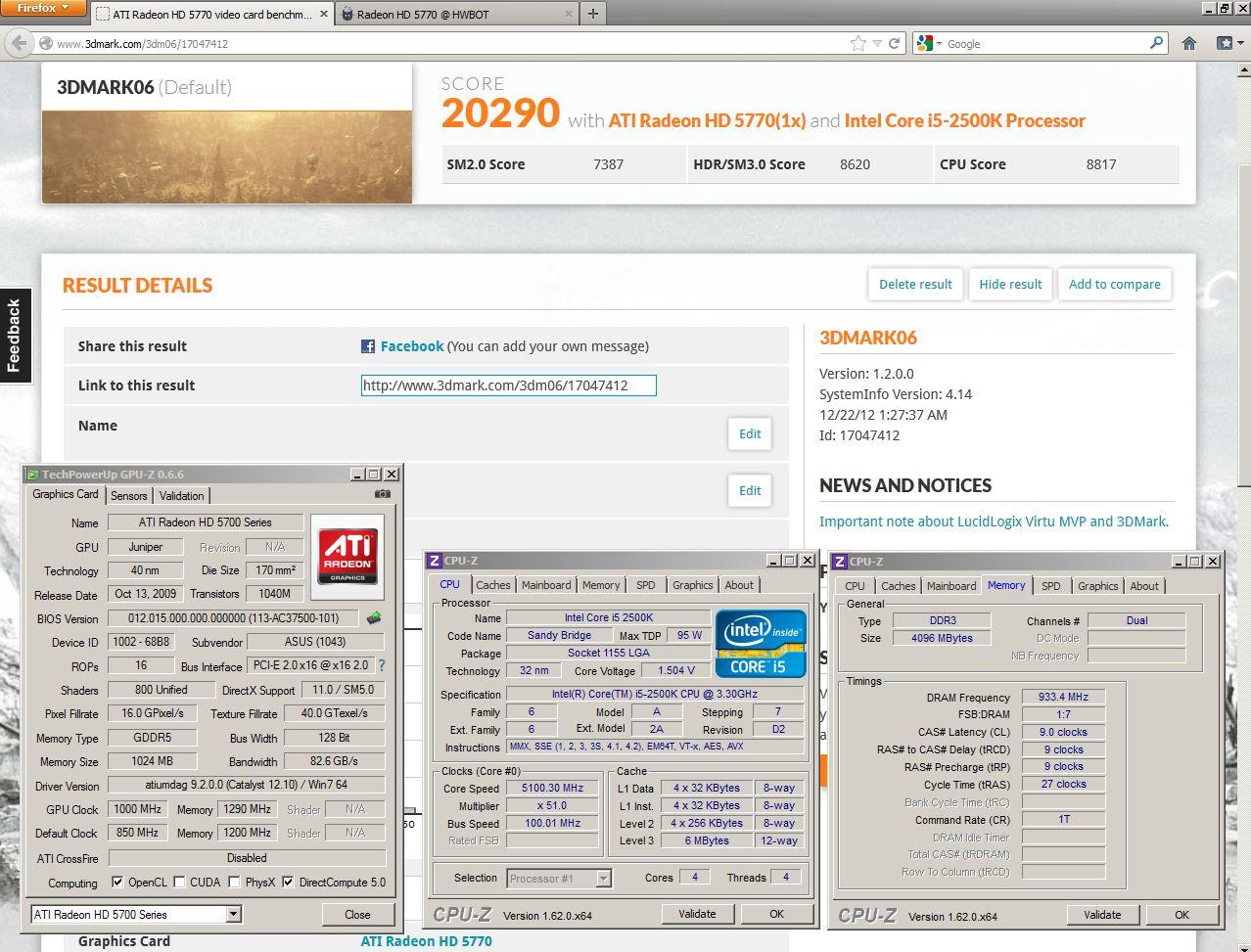Viewport: 1251px width, 952px height.
Task: Click the Facebook logo icon
Action: [x=368, y=346]
